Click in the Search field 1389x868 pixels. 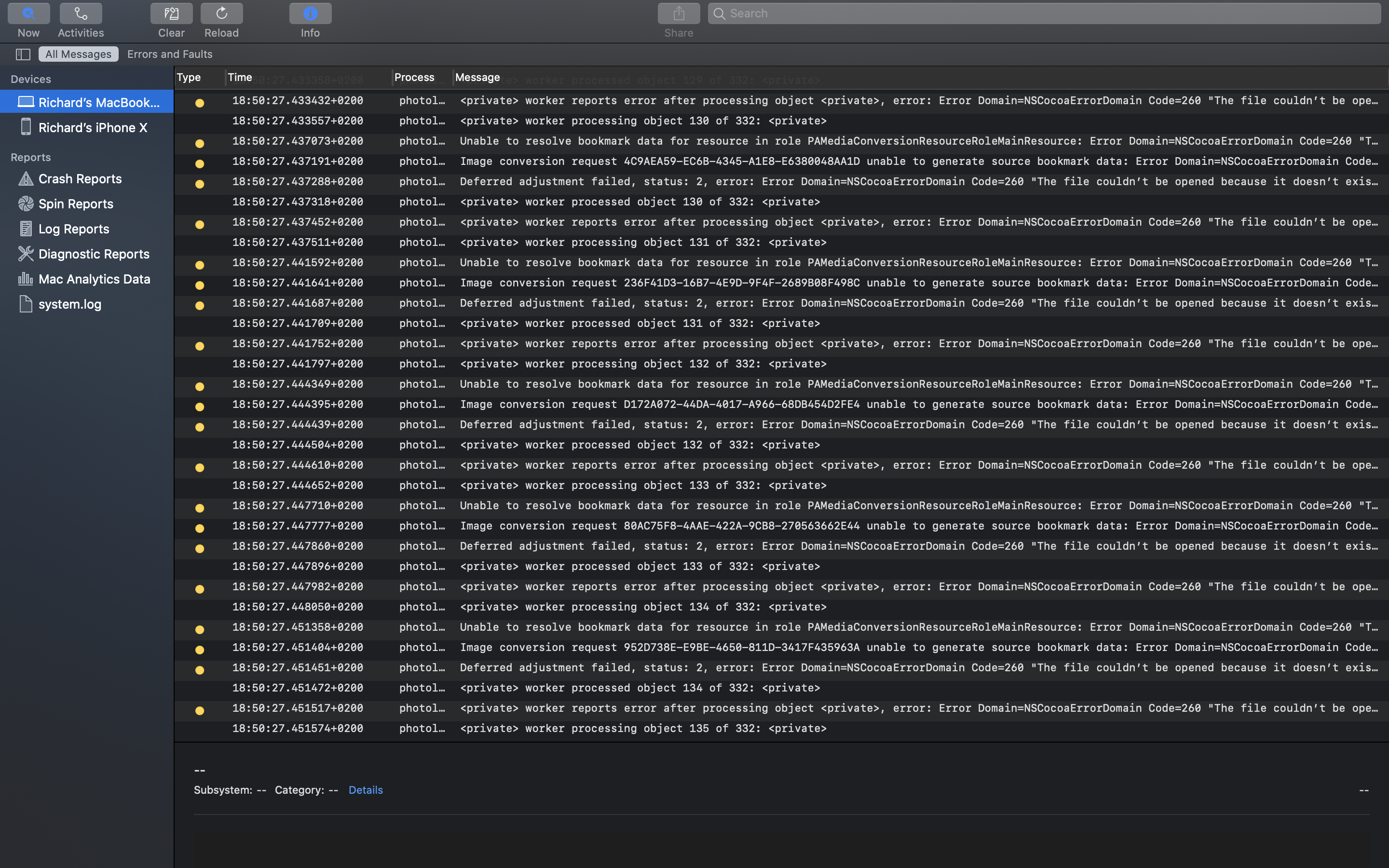(x=1045, y=13)
